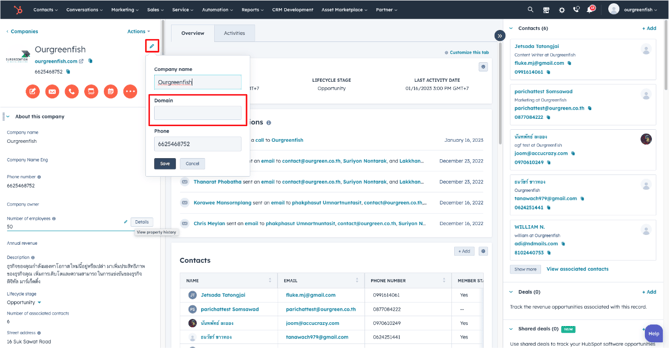Screen dimensions: 670x362
Task: Click Show more button under sidebar contacts
Action: point(525,269)
